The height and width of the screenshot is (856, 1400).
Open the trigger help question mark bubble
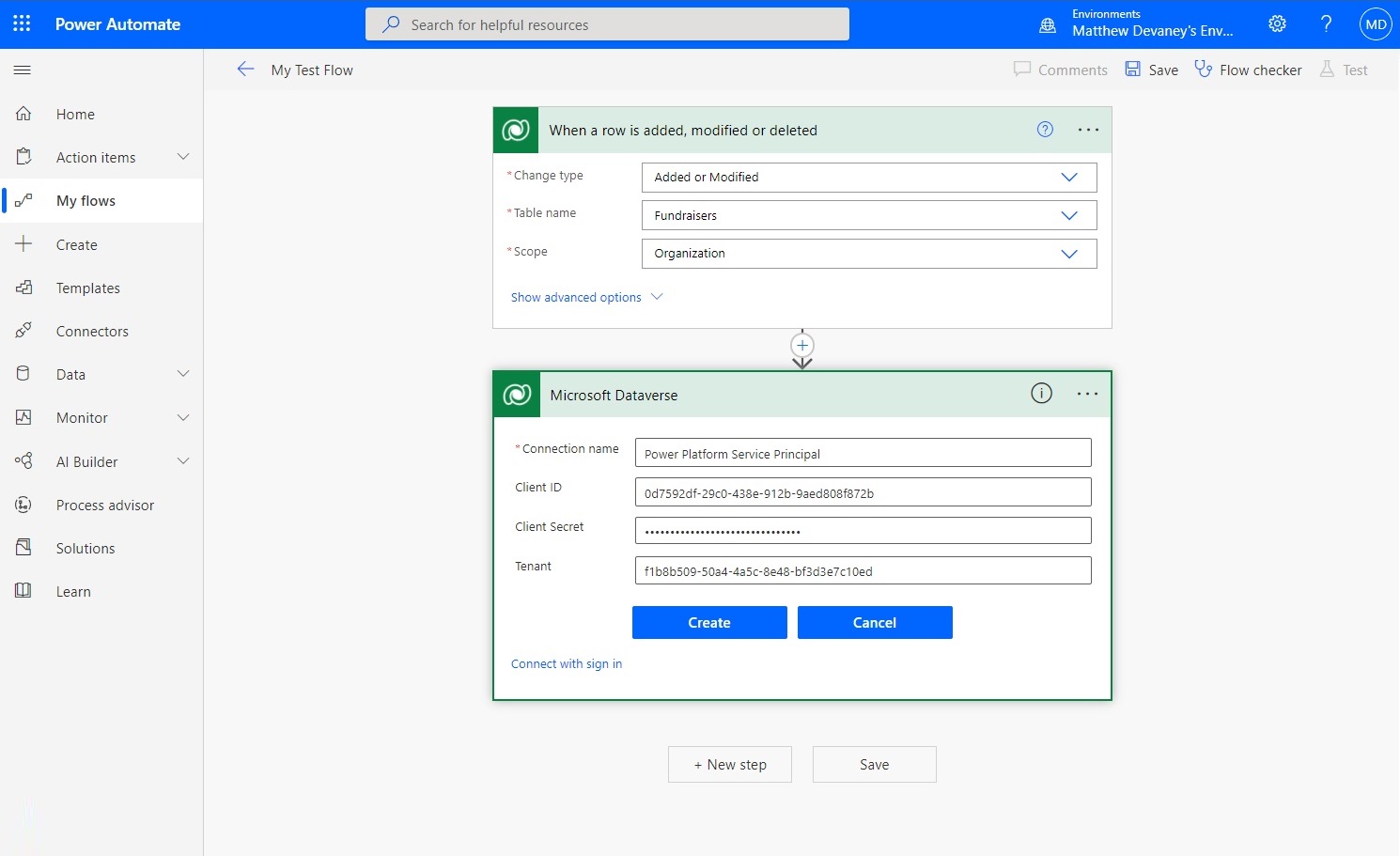(x=1044, y=130)
